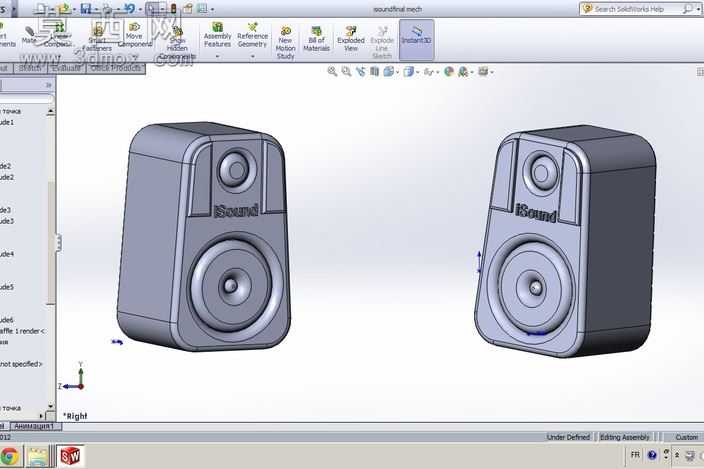The image size is (704, 469).
Task: Click the help question mark tray icon
Action: 652,456
